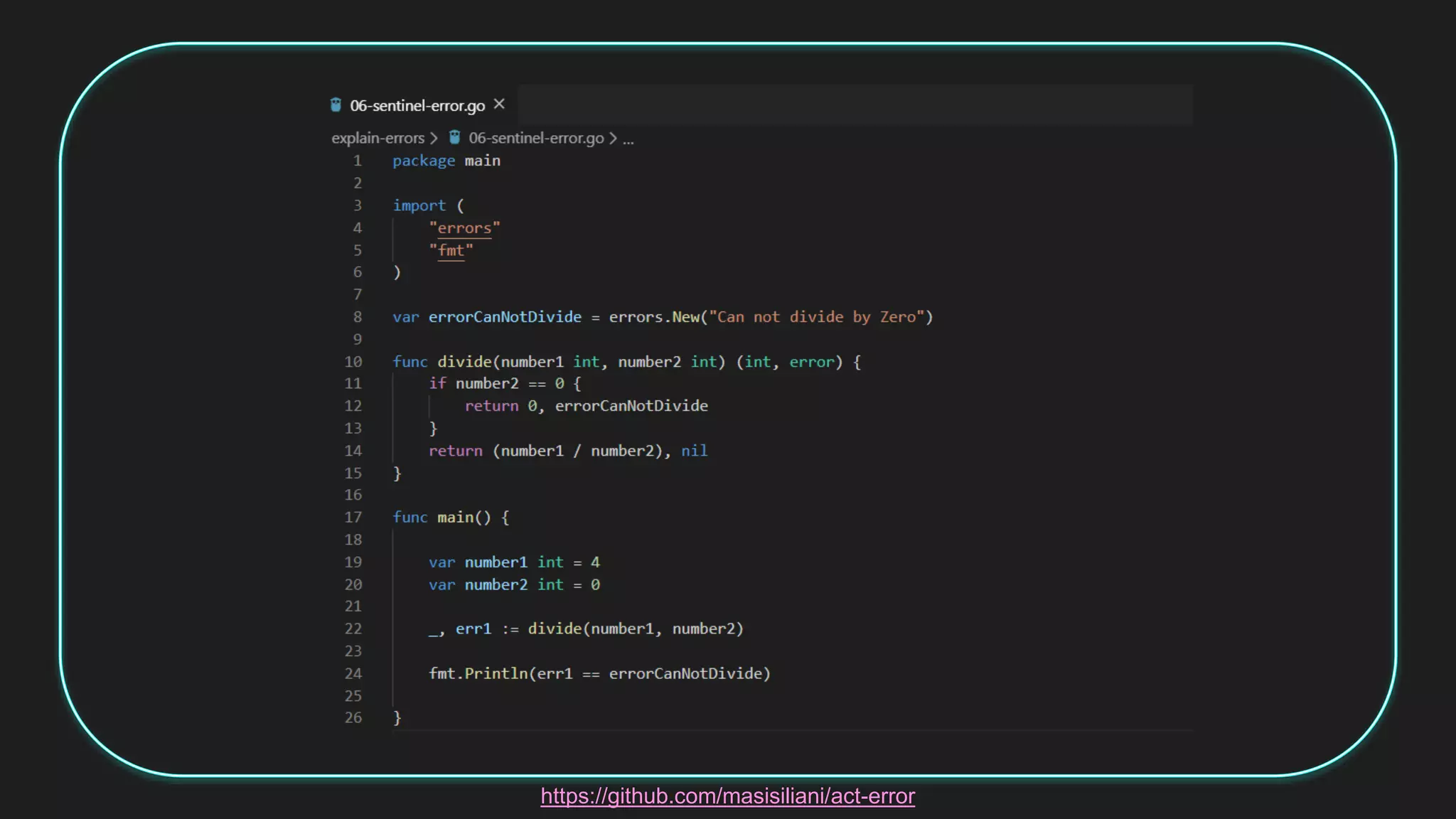This screenshot has height=819, width=1456.
Task: Click chevron after 06-sentinel-error.go breadcrumb
Action: 613,138
